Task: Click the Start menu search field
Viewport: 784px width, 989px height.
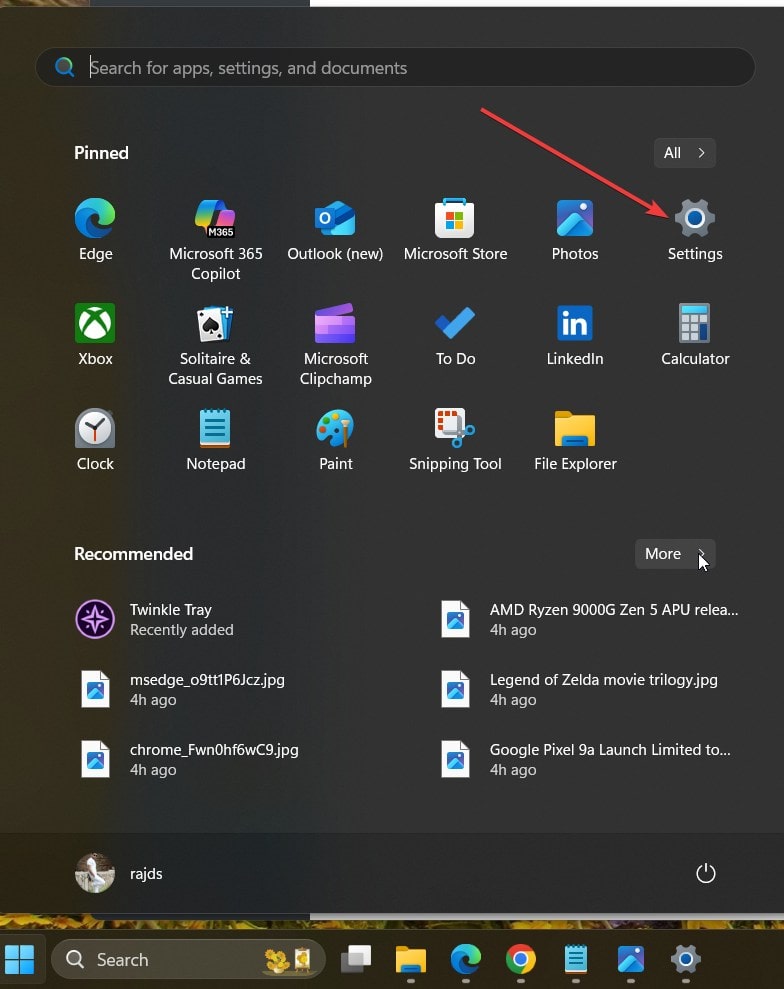Action: 395,67
